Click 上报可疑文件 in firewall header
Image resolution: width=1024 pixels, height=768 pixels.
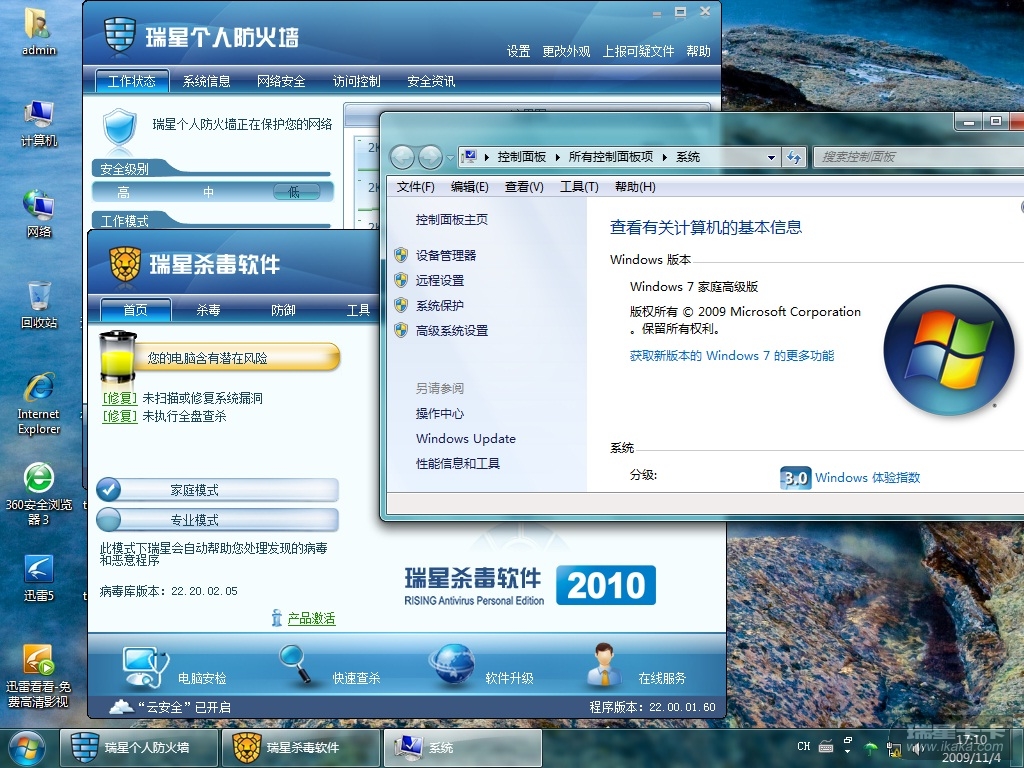638,51
